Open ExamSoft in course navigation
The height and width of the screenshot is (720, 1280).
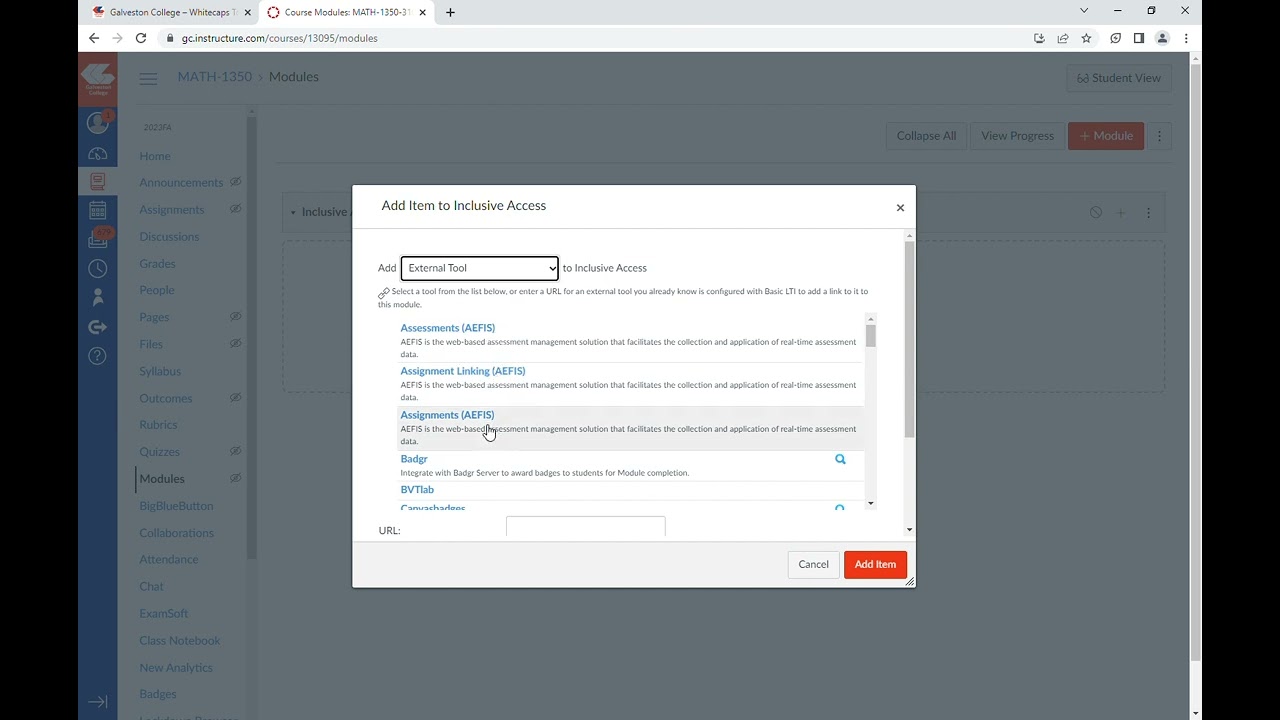(164, 613)
